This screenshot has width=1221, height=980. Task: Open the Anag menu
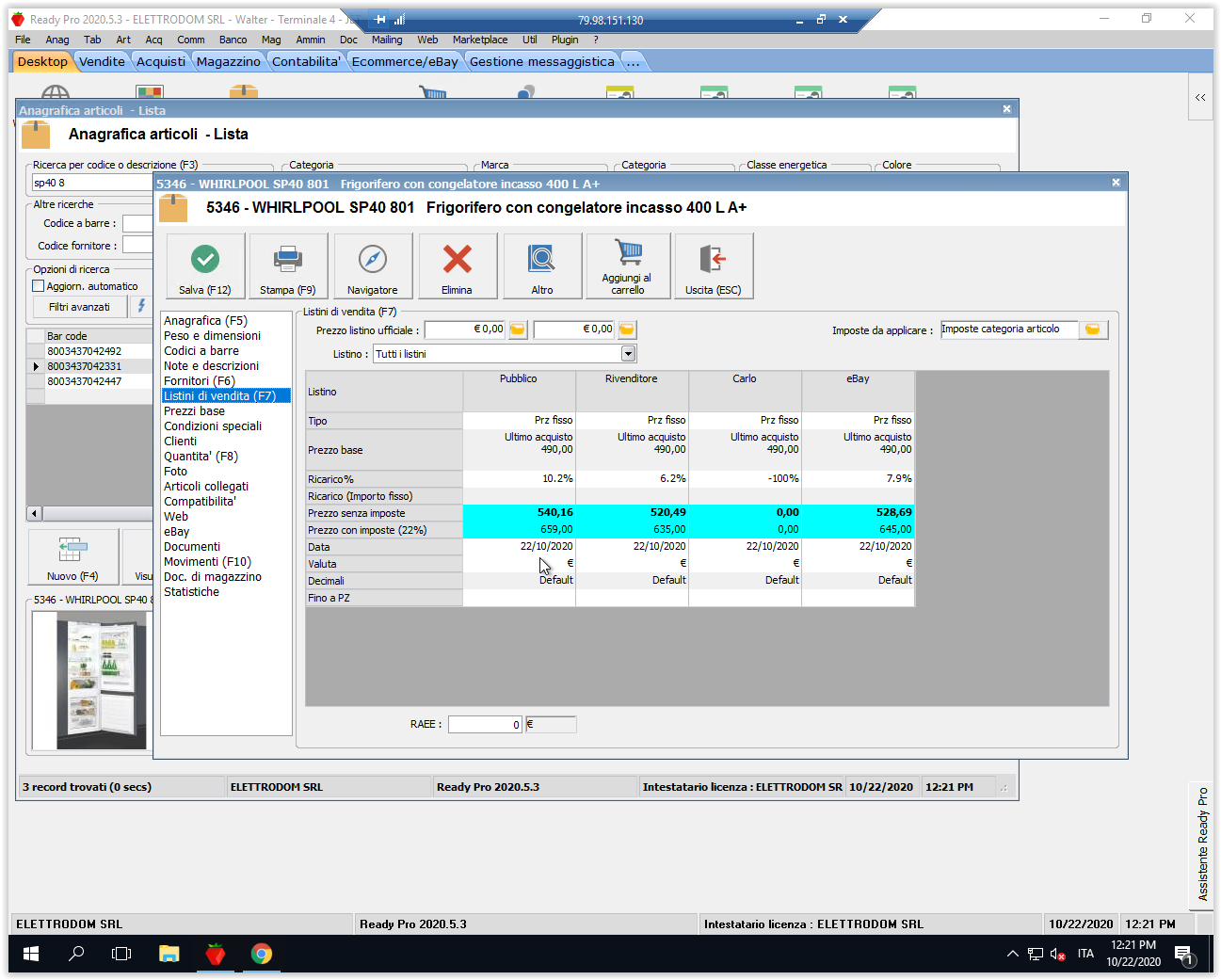(x=57, y=40)
